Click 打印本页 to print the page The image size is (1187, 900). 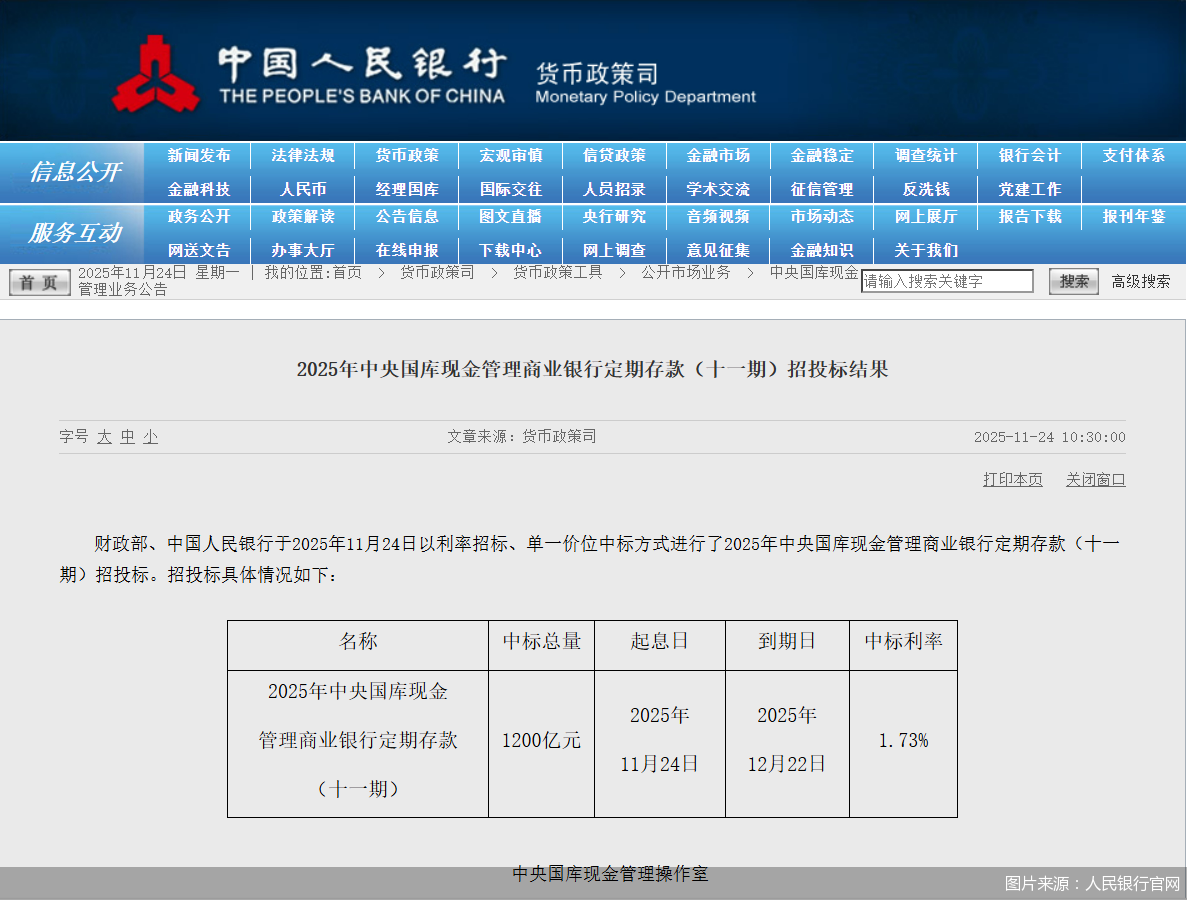pos(1012,479)
